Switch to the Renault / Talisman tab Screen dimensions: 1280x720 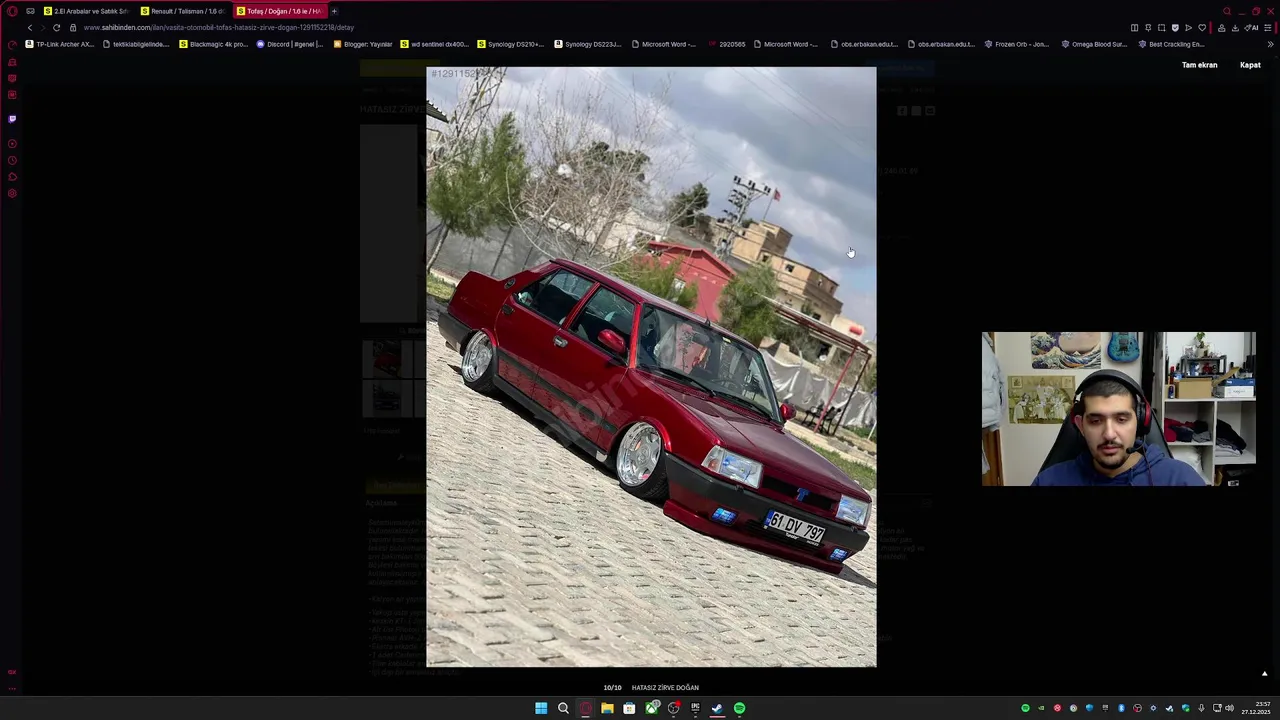(x=184, y=11)
